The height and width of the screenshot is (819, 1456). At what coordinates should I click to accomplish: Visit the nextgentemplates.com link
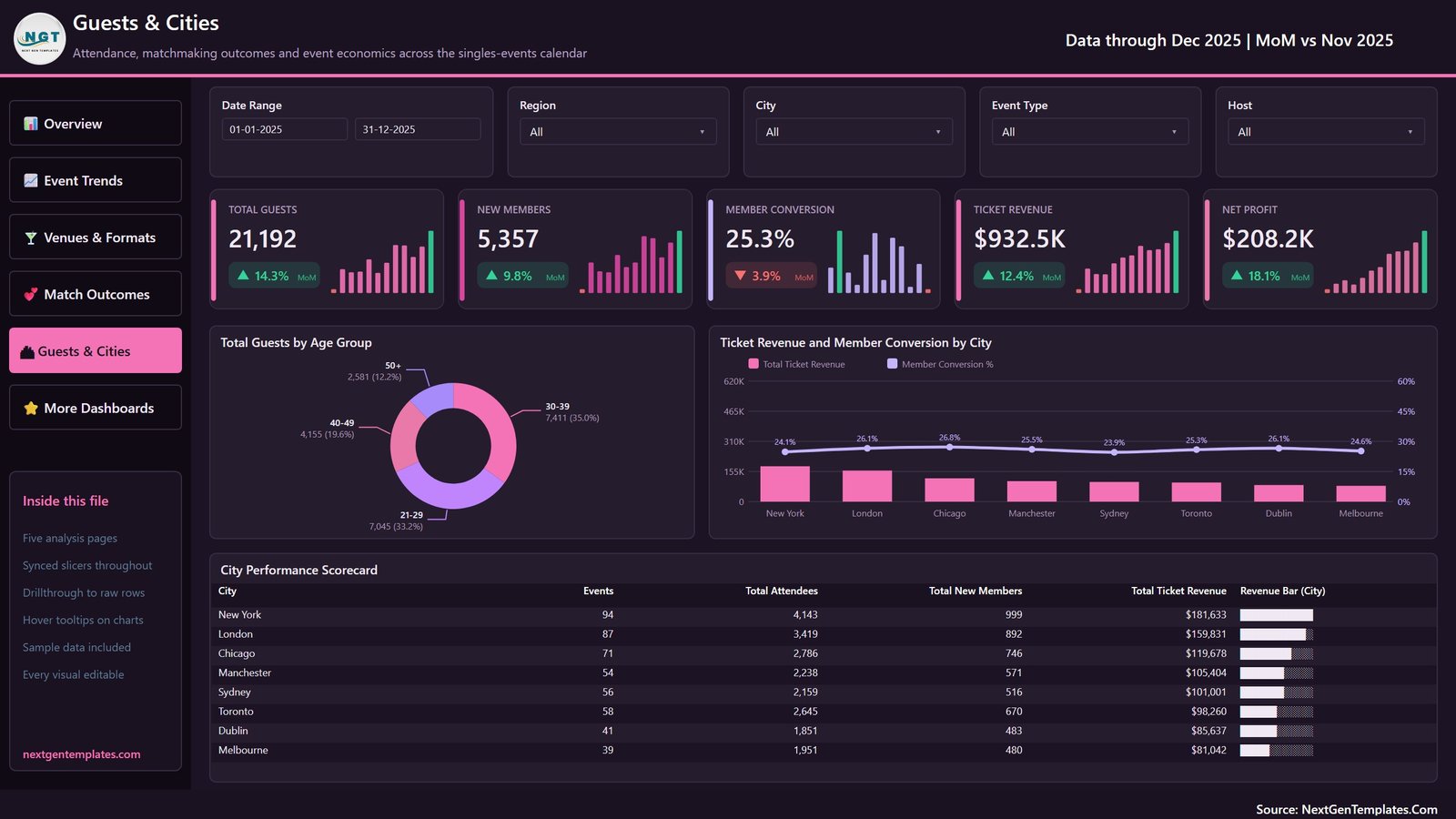(x=81, y=754)
